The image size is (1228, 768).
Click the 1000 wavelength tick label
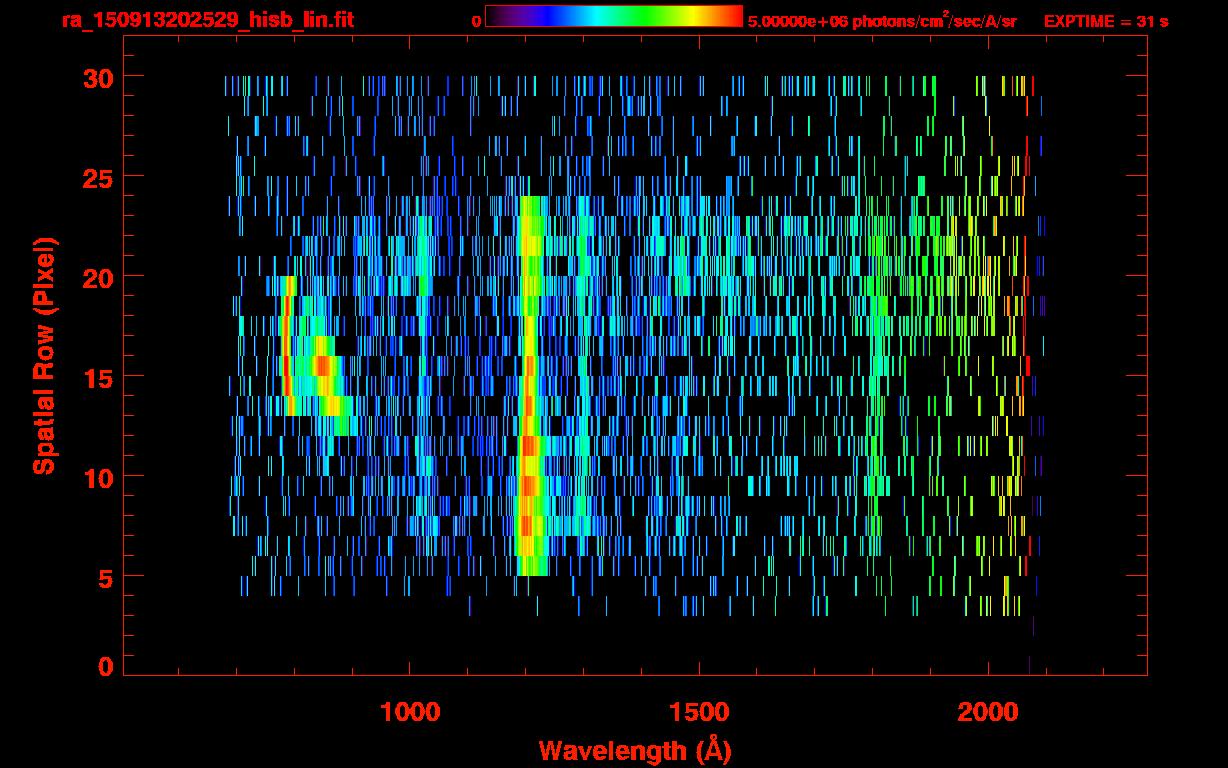tap(410, 712)
